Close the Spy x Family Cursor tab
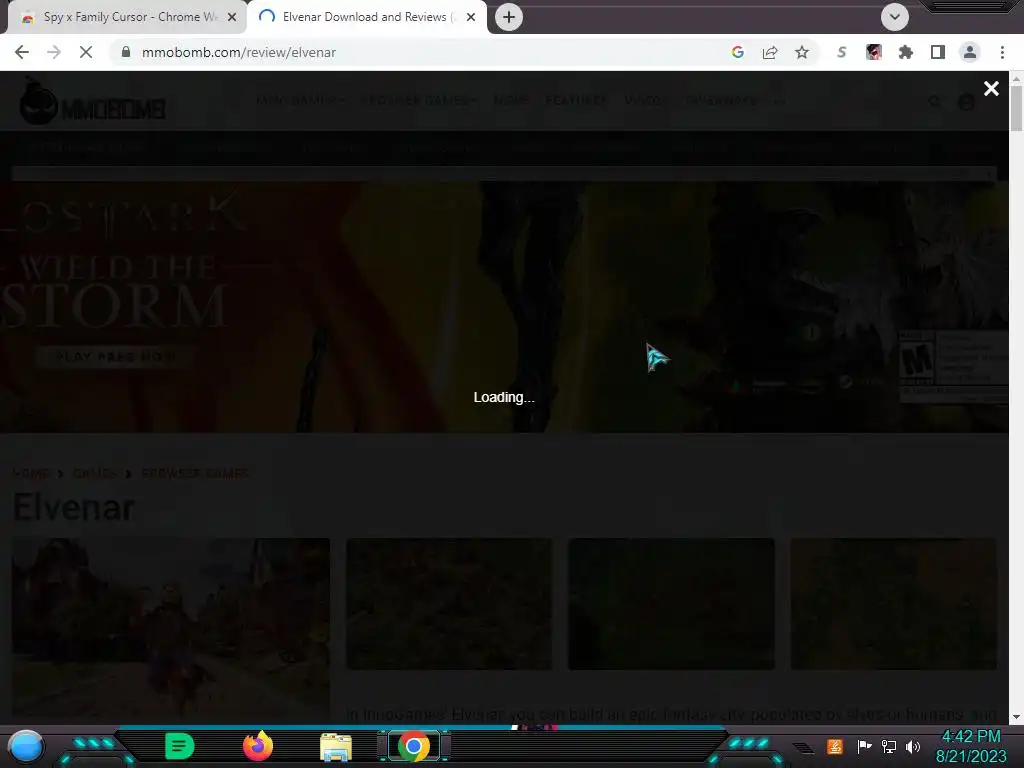The height and width of the screenshot is (768, 1024). point(232,17)
